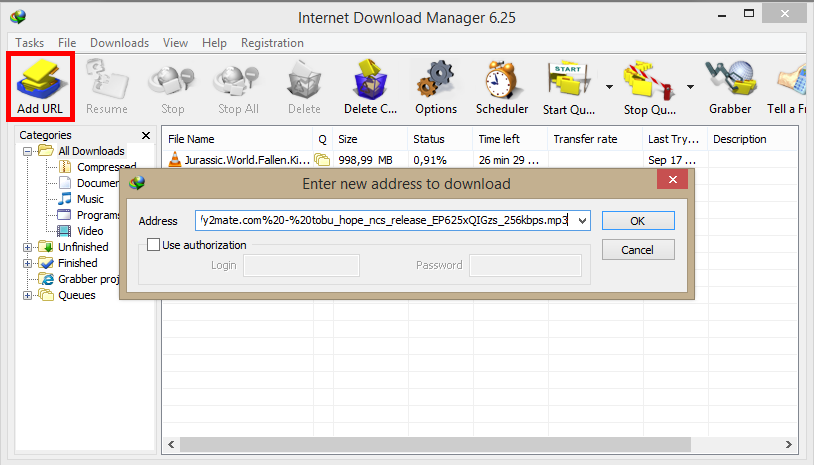Click the horizontal scrollbar thumb
The width and height of the screenshot is (814, 465).
pyautogui.click(x=435, y=444)
